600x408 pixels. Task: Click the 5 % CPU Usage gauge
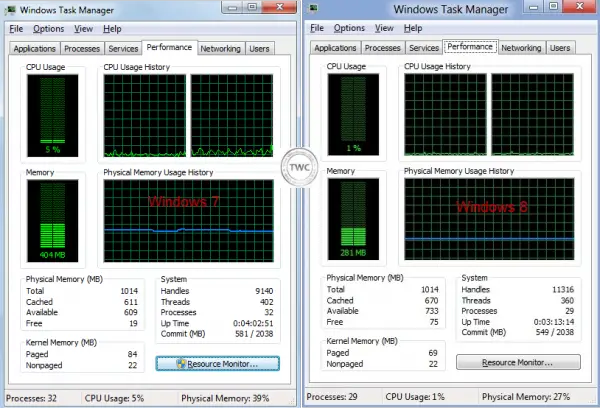click(x=52, y=116)
